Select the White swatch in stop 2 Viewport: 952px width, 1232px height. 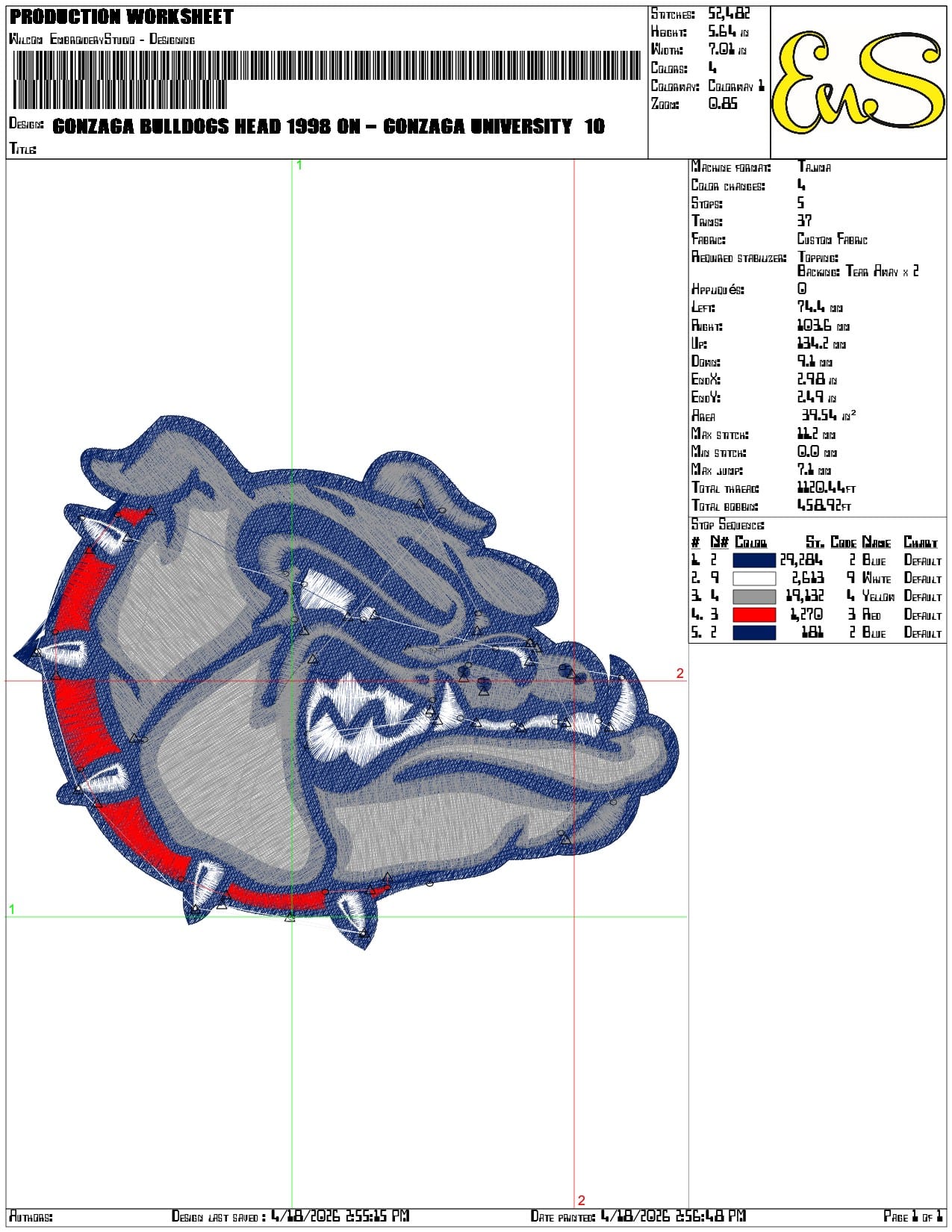(x=754, y=578)
